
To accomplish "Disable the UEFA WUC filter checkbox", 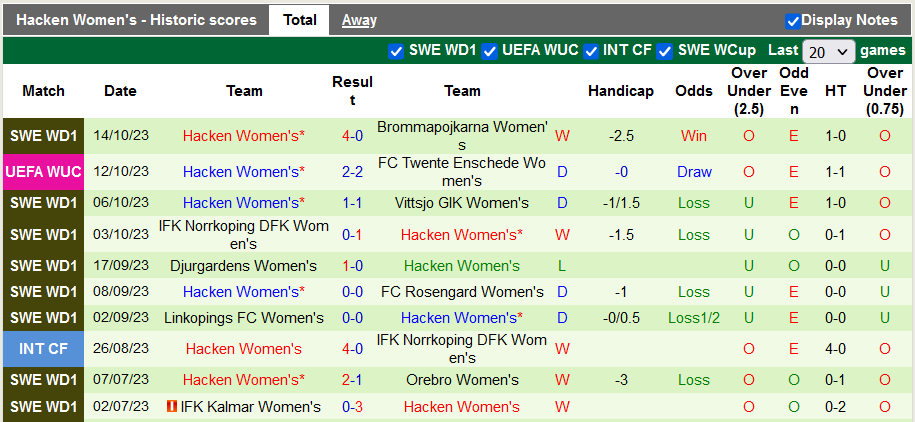I will click(490, 50).
